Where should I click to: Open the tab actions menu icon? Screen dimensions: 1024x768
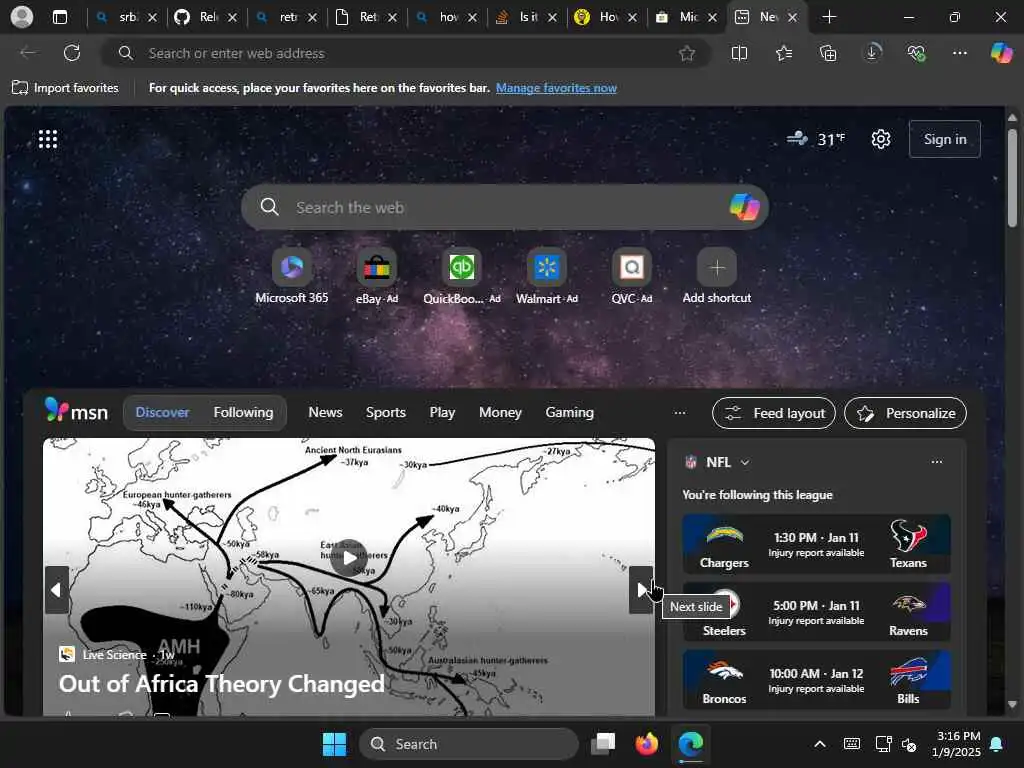(59, 17)
